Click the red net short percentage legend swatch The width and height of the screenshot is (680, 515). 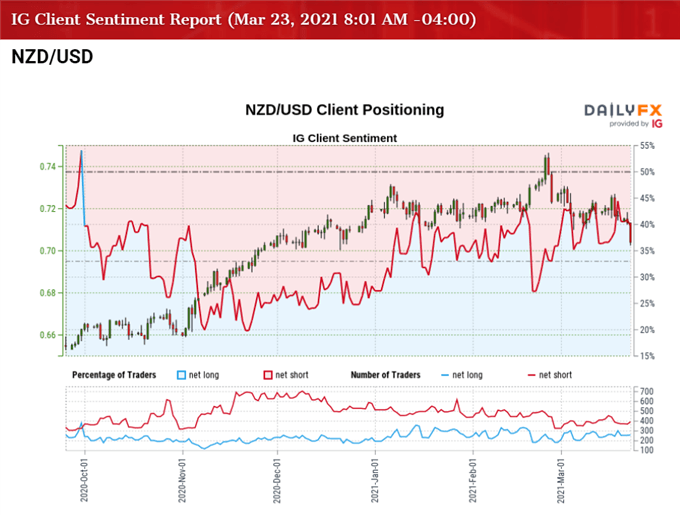tap(268, 375)
